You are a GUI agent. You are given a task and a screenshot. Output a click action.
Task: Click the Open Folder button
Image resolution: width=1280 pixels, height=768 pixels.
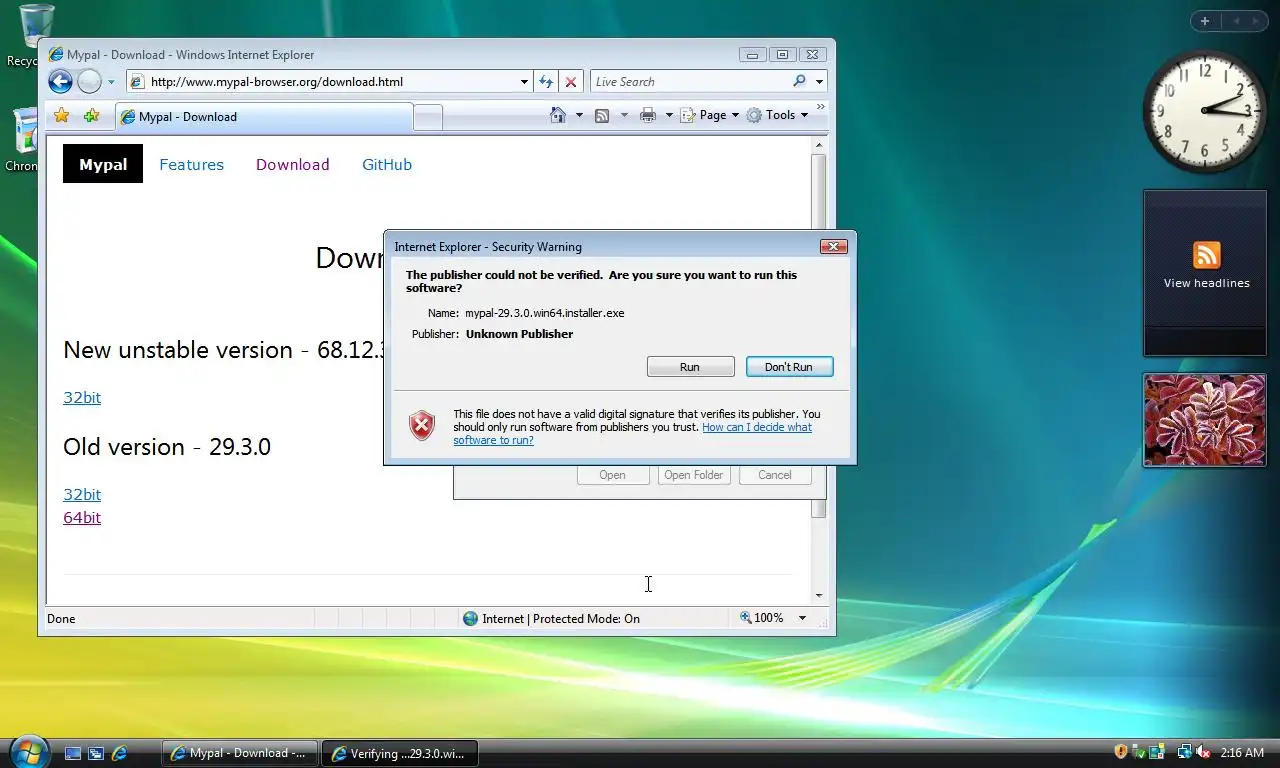point(693,475)
